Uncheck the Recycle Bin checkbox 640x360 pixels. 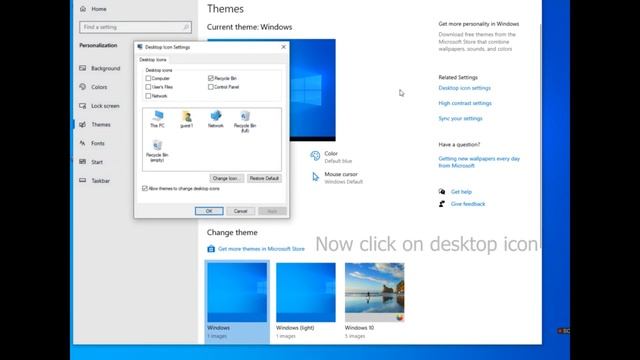point(211,78)
